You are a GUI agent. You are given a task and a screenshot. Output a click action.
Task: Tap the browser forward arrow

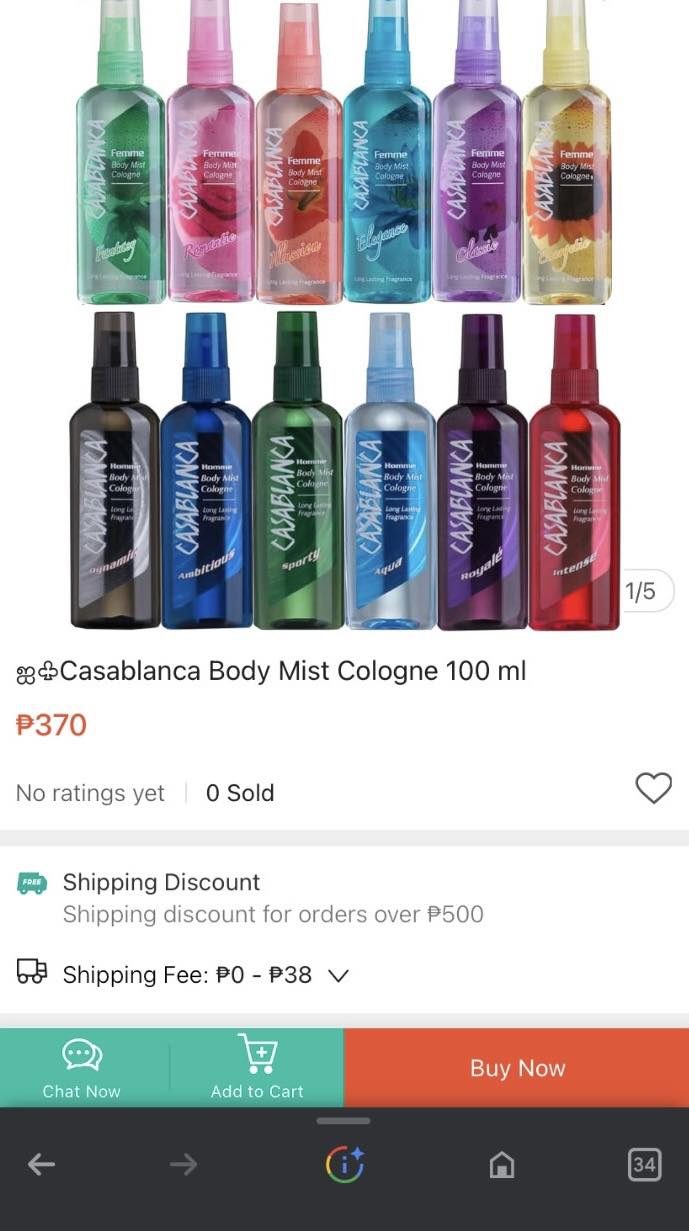(x=183, y=1164)
